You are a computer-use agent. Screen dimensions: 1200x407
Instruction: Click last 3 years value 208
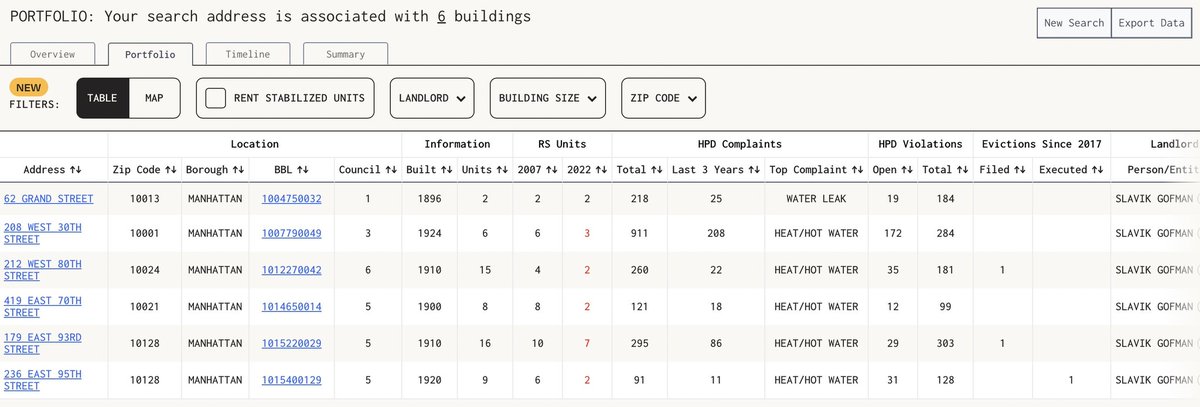coord(715,233)
